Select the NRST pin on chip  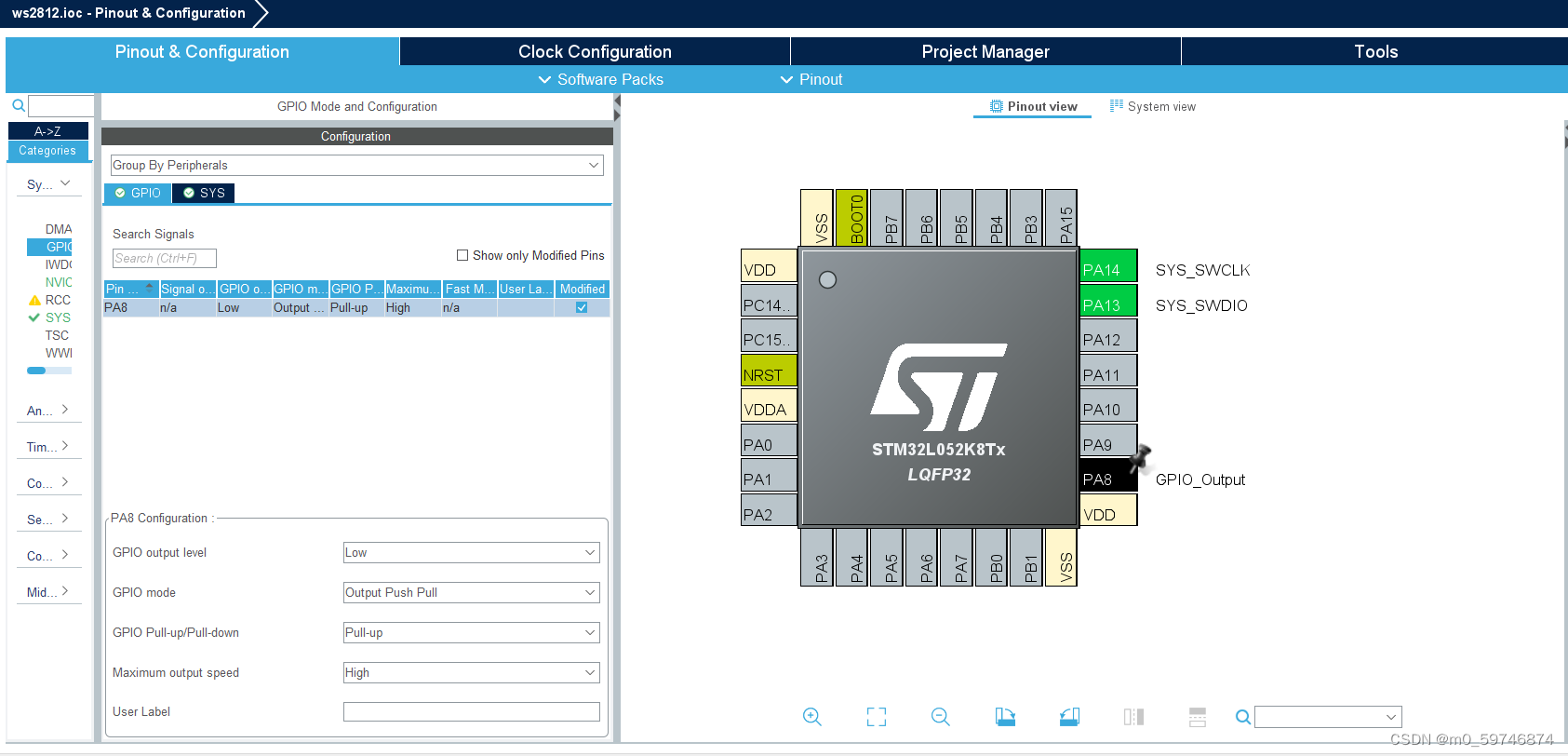point(770,371)
